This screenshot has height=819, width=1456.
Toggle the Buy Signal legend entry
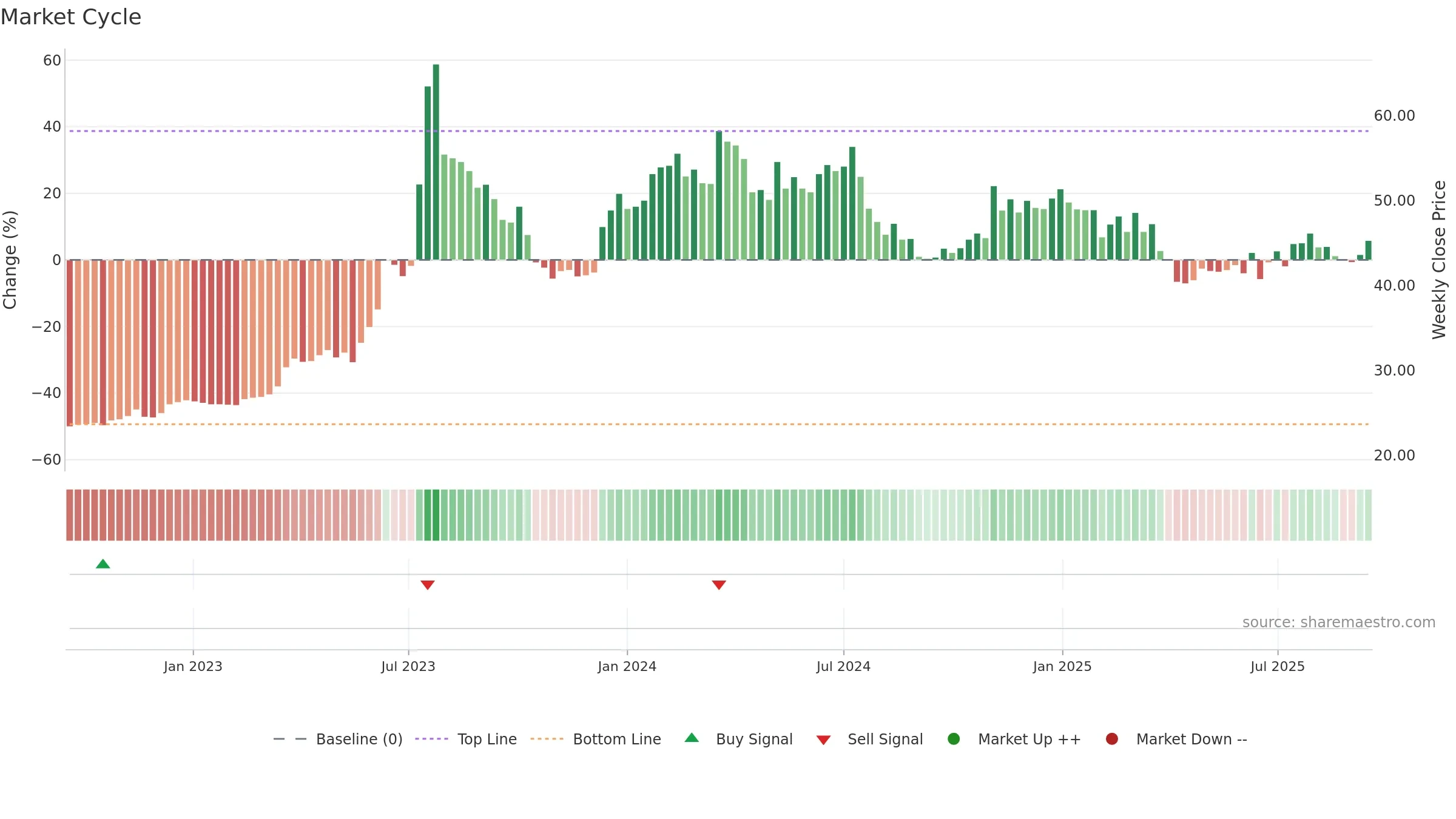(x=739, y=739)
